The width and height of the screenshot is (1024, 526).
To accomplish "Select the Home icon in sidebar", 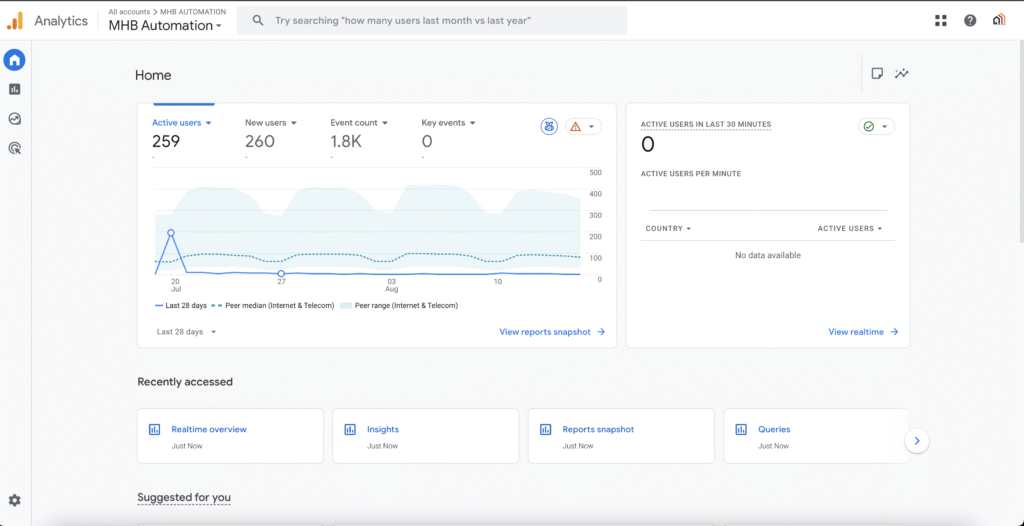I will point(14,60).
